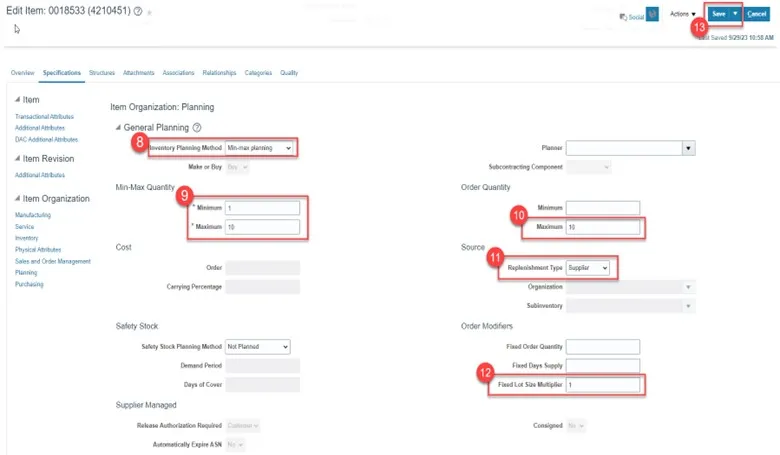The height and width of the screenshot is (455, 780).
Task: Open Sales and Order Management link
Action: 53,261
